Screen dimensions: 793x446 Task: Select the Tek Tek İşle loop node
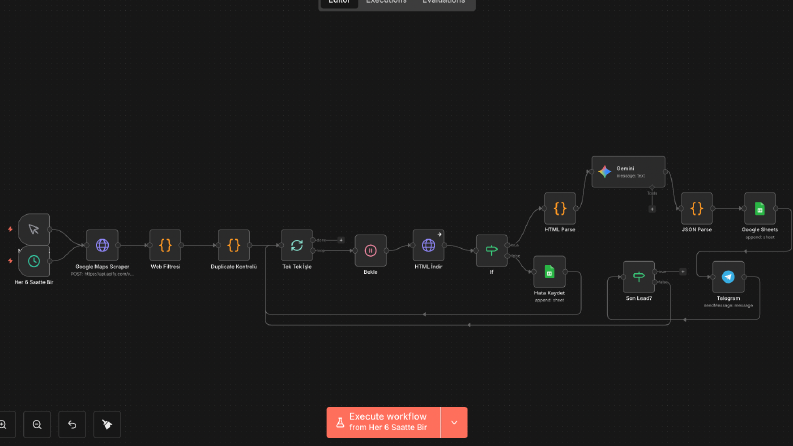pos(297,245)
